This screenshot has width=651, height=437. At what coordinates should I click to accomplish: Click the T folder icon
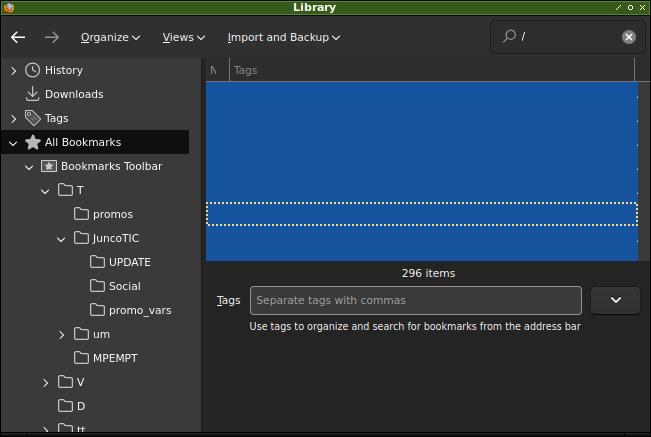(65, 190)
